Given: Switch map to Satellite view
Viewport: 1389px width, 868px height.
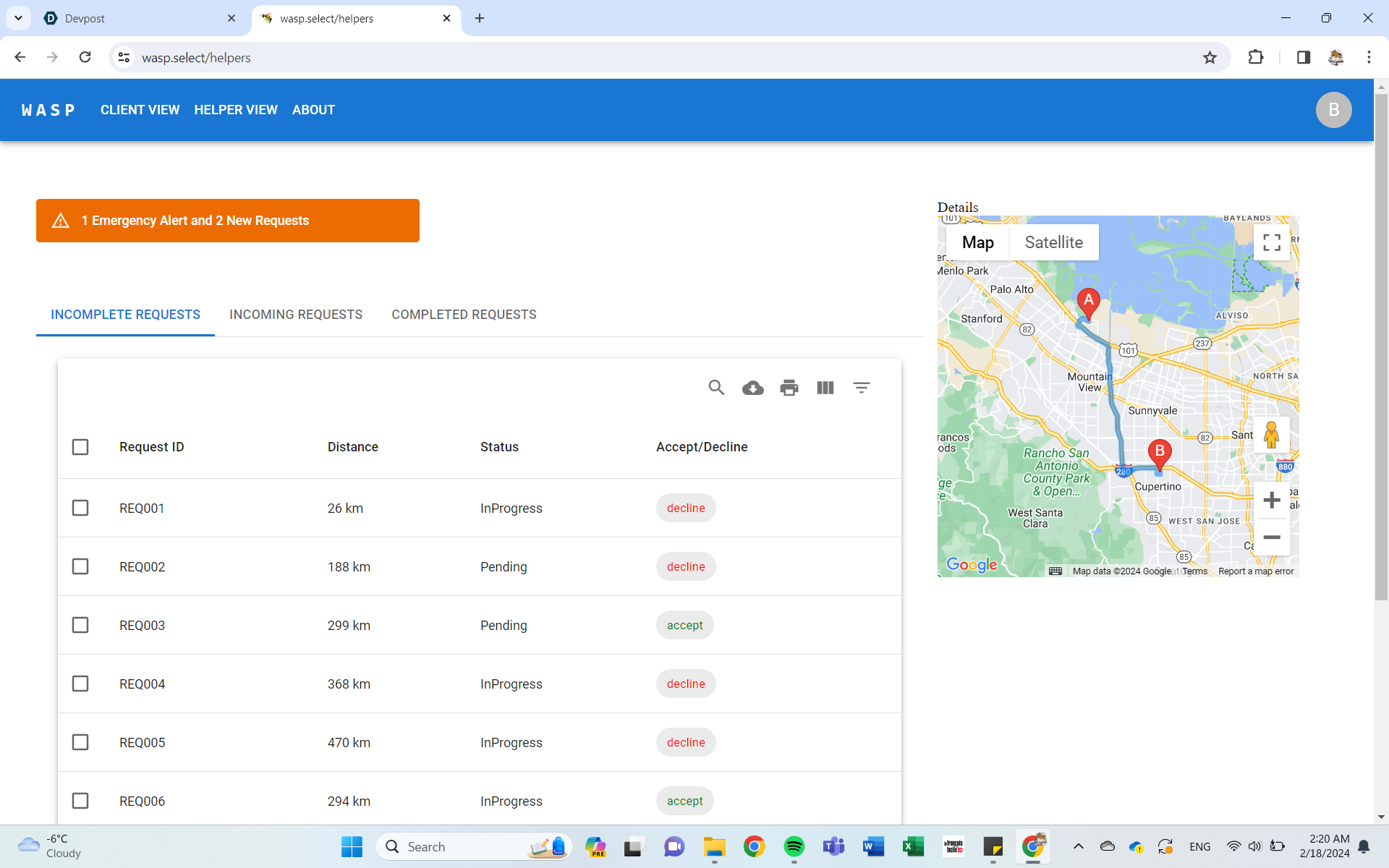Looking at the screenshot, I should 1053,242.
